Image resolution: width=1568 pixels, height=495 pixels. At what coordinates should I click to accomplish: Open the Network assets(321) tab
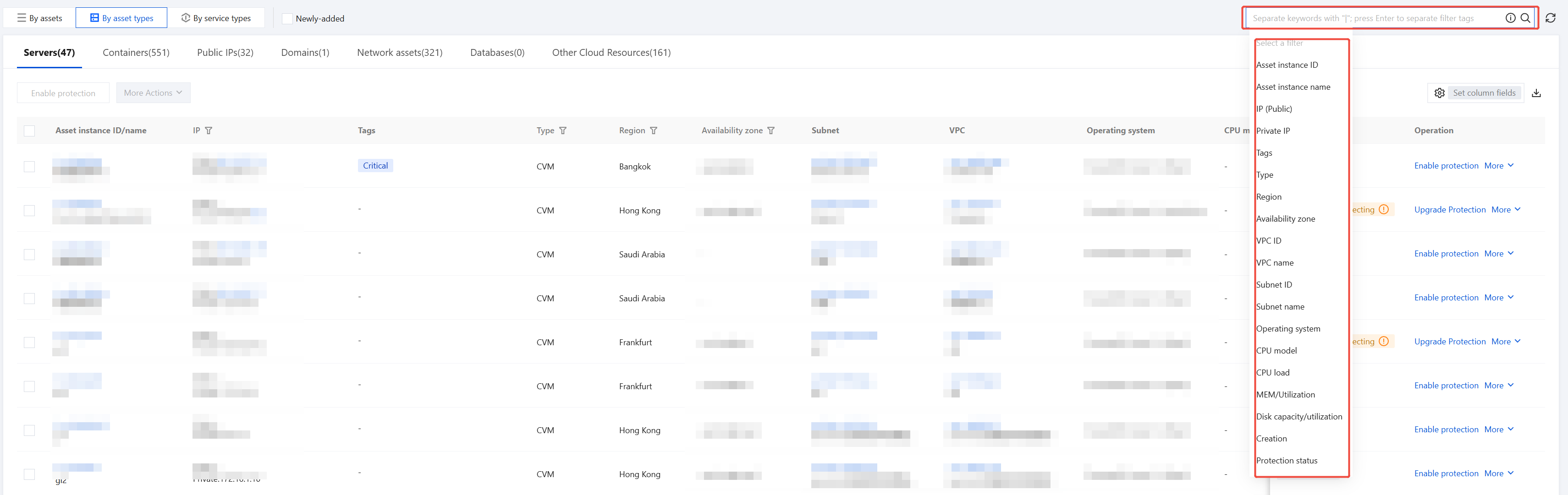[x=399, y=53]
